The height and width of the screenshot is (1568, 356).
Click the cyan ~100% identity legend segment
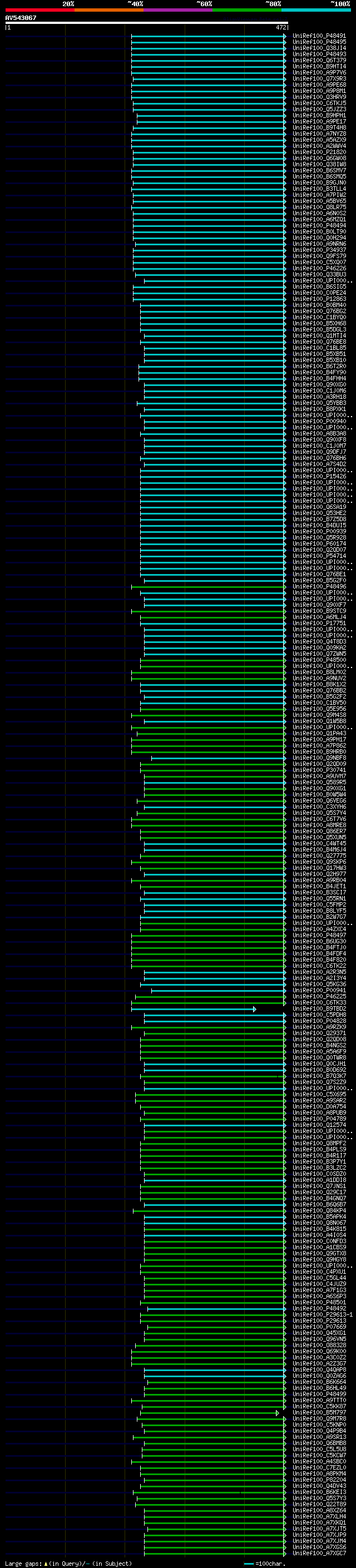point(317,10)
